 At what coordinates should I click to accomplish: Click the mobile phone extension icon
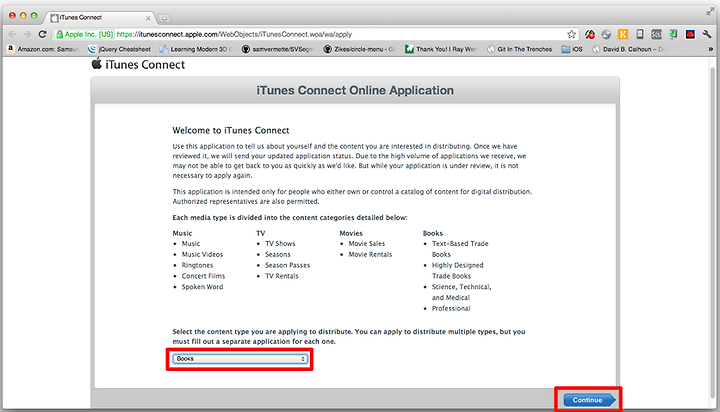point(640,34)
